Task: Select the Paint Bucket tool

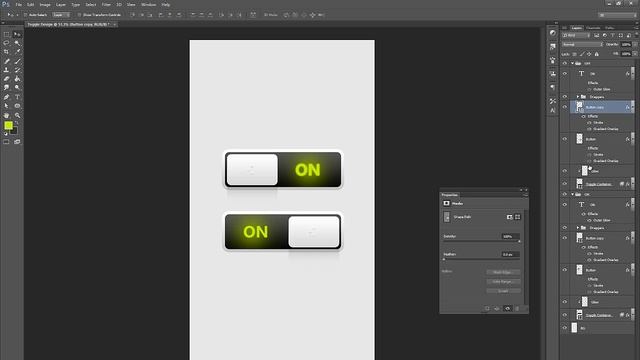Action: coord(17,79)
